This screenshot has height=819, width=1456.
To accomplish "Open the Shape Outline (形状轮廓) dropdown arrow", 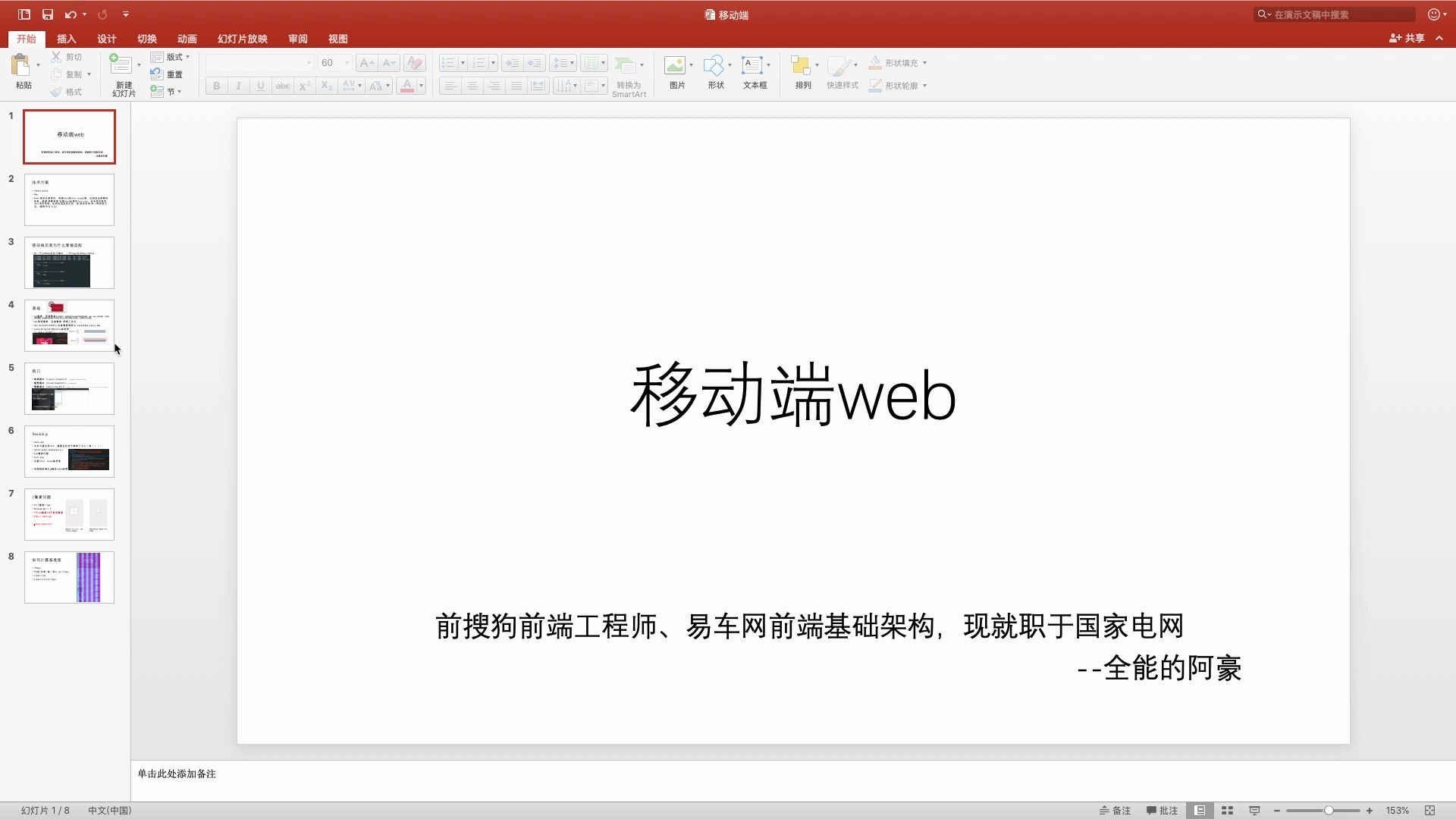I will click(924, 86).
